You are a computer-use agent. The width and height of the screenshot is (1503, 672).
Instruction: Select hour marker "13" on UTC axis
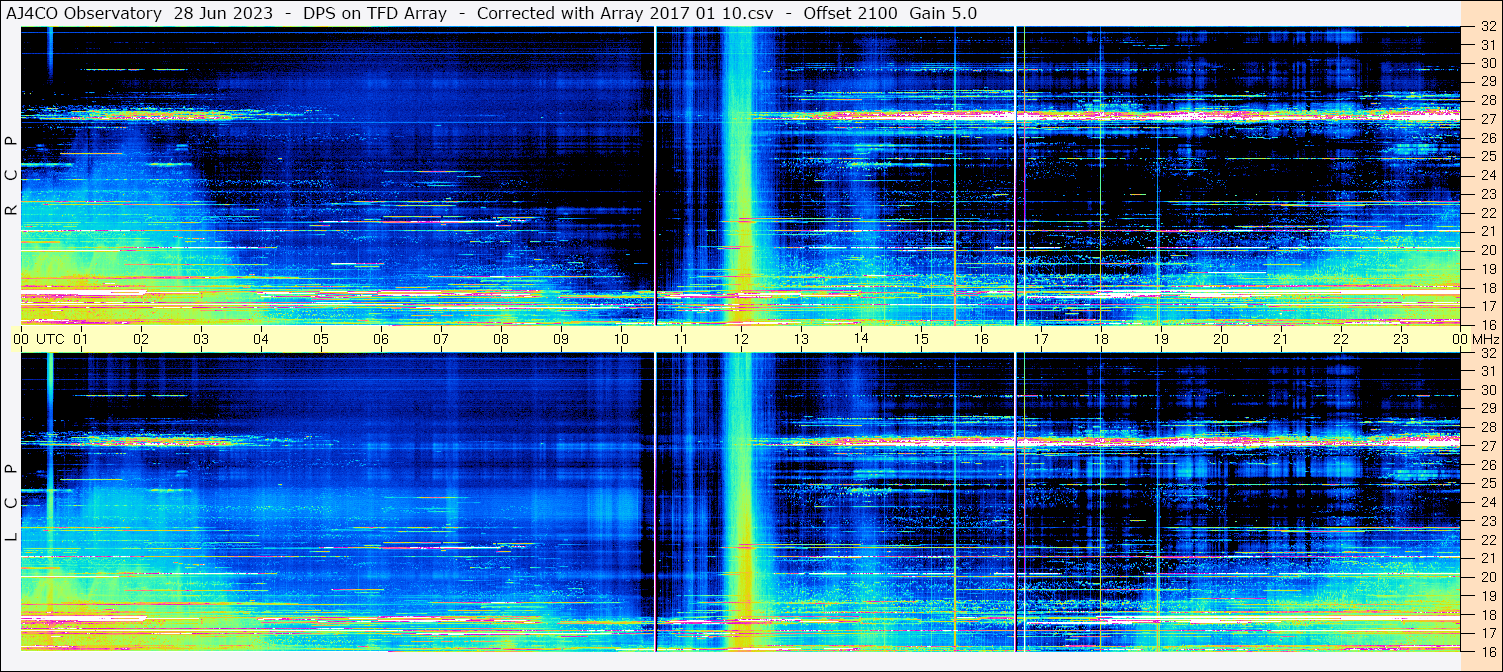(801, 339)
